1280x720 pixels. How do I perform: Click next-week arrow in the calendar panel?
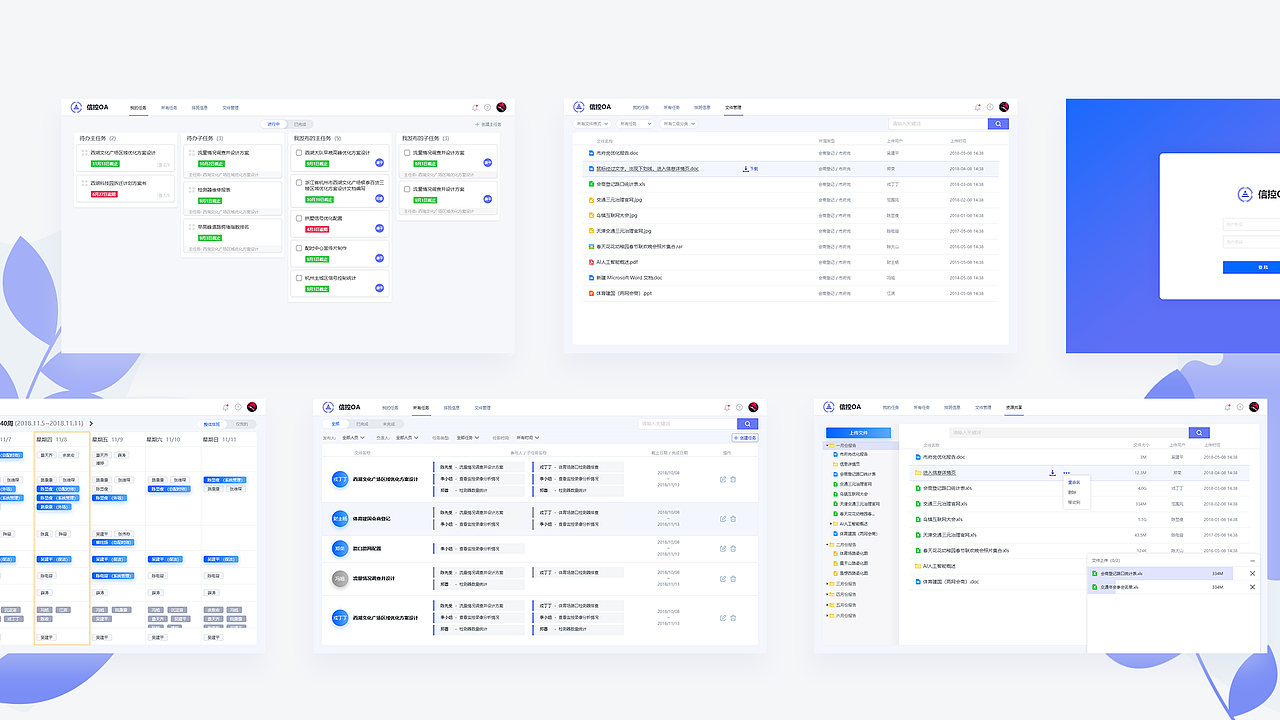pos(91,424)
